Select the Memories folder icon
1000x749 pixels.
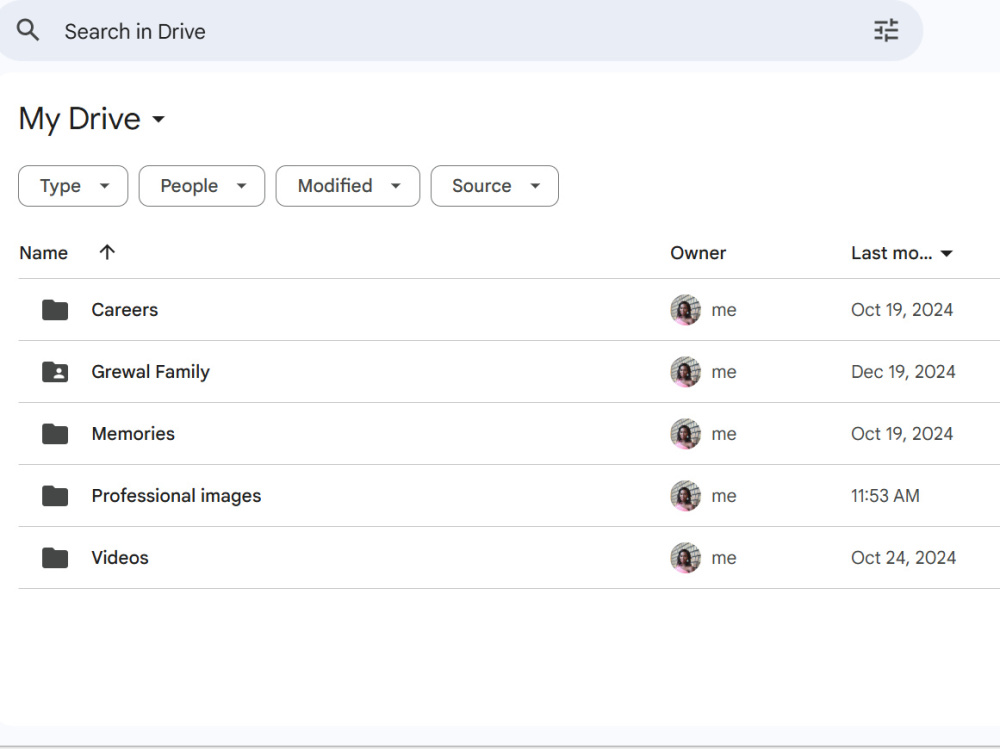(55, 433)
